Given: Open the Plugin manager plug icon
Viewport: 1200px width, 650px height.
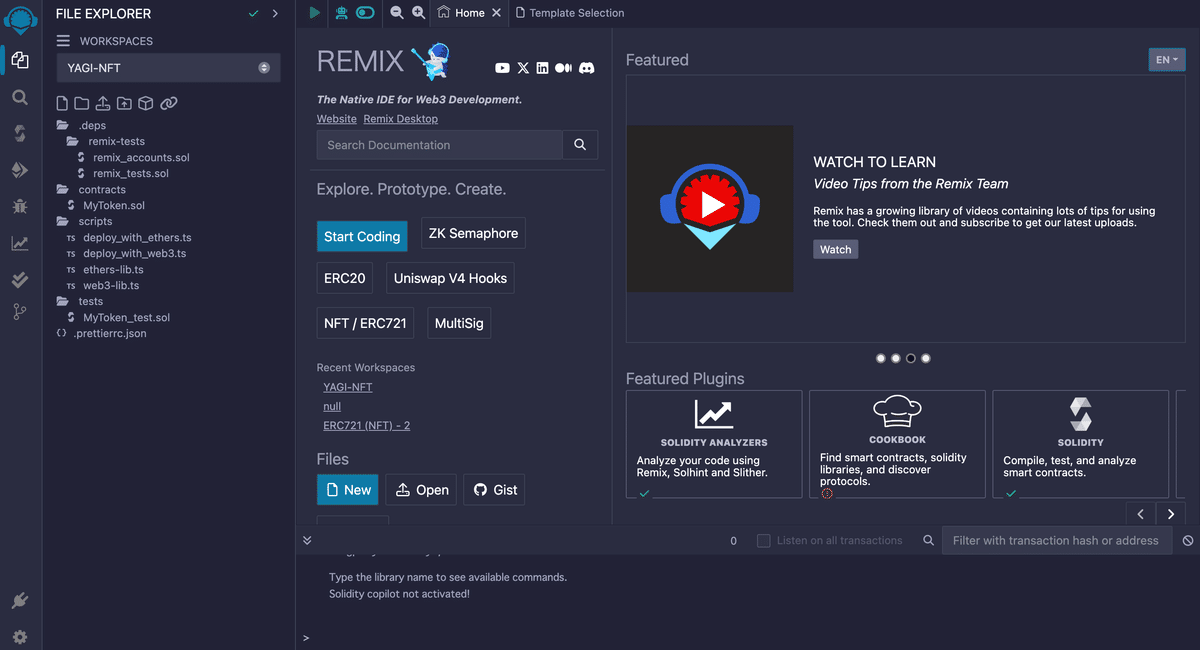Looking at the screenshot, I should pyautogui.click(x=20, y=601).
